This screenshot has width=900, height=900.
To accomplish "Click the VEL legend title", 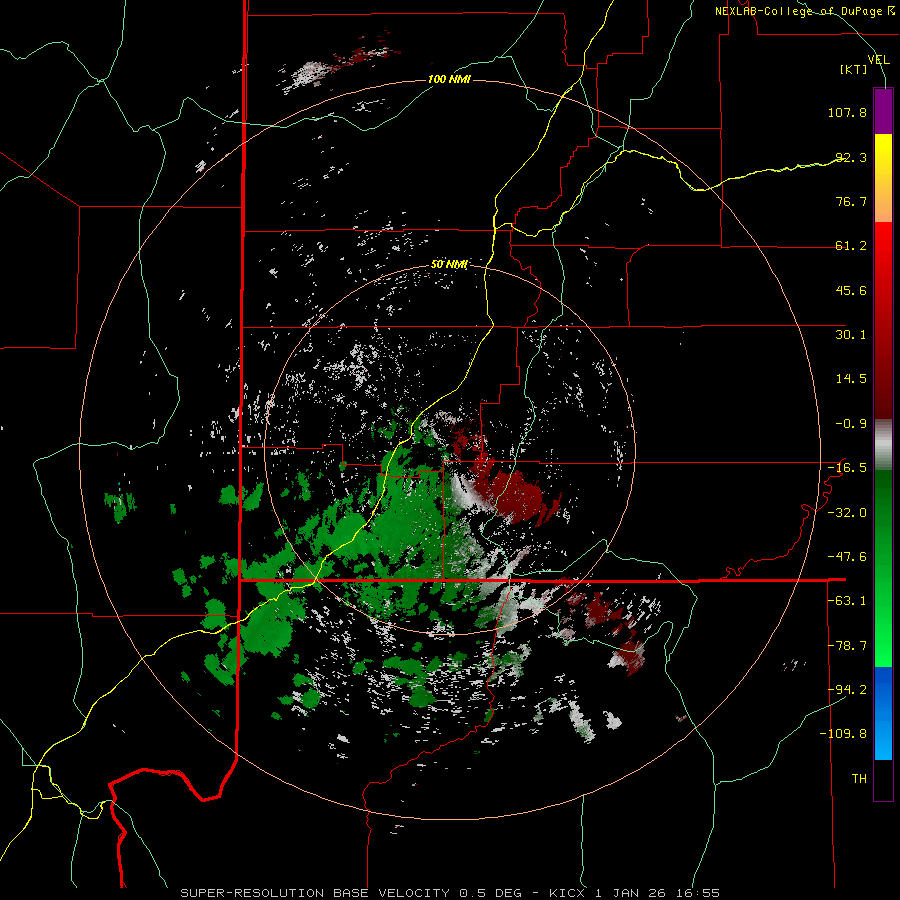I will 878,60.
